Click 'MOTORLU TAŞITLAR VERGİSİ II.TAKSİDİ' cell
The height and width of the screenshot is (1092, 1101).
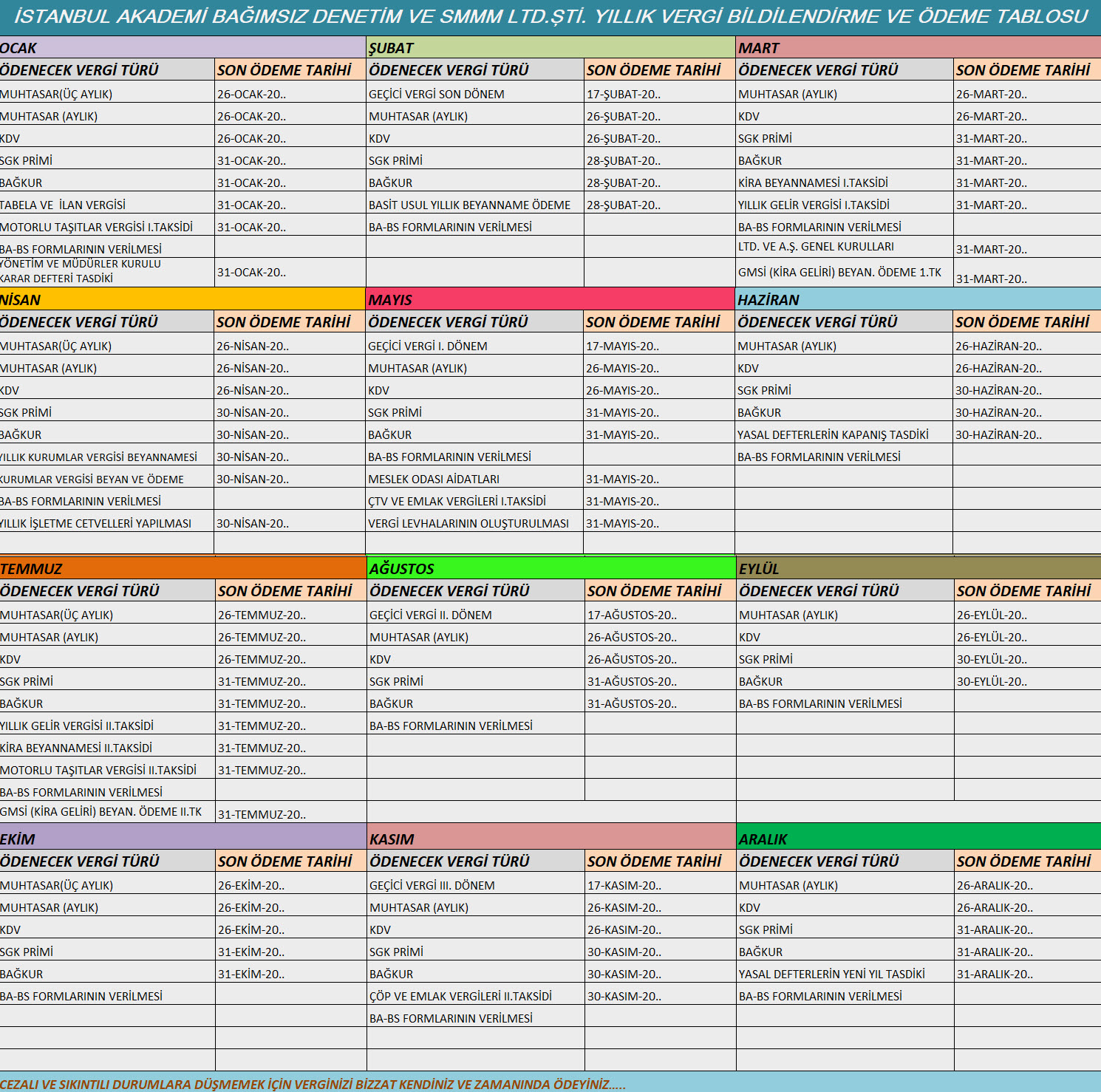click(x=108, y=769)
